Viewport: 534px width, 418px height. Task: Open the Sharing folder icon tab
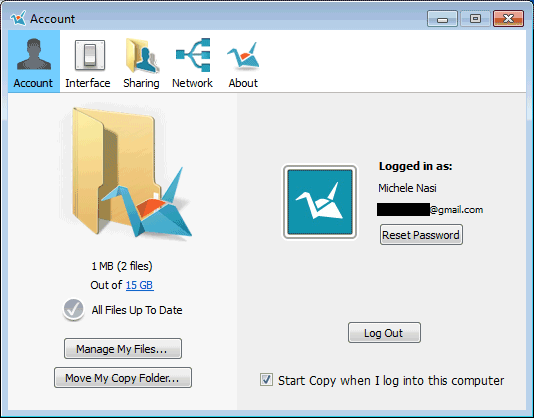click(142, 55)
